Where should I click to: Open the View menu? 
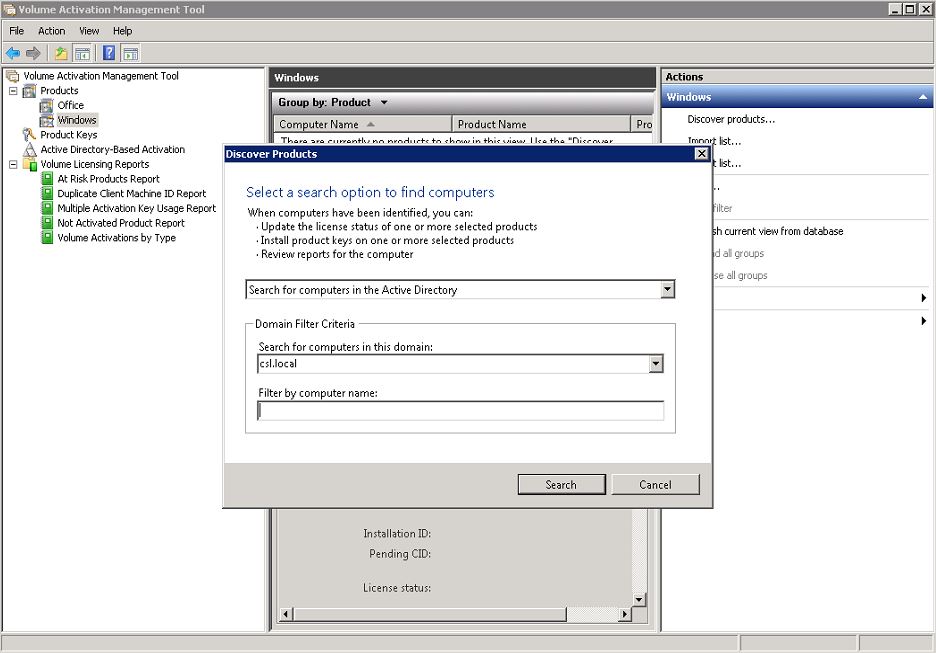point(89,31)
